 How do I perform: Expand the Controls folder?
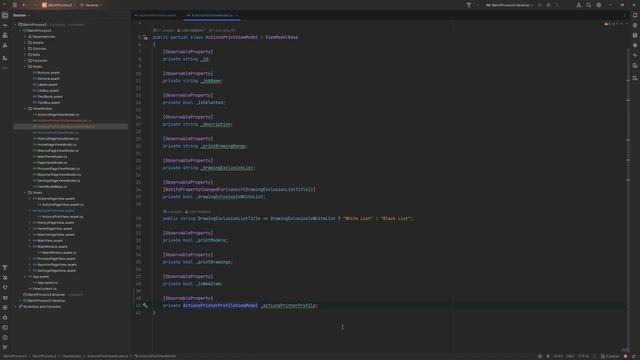(x=25, y=49)
